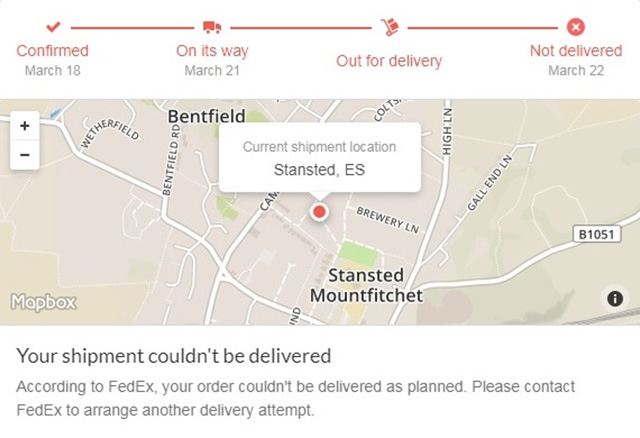The width and height of the screenshot is (640, 438).
Task: Click the On its way status label
Action: click(x=212, y=50)
